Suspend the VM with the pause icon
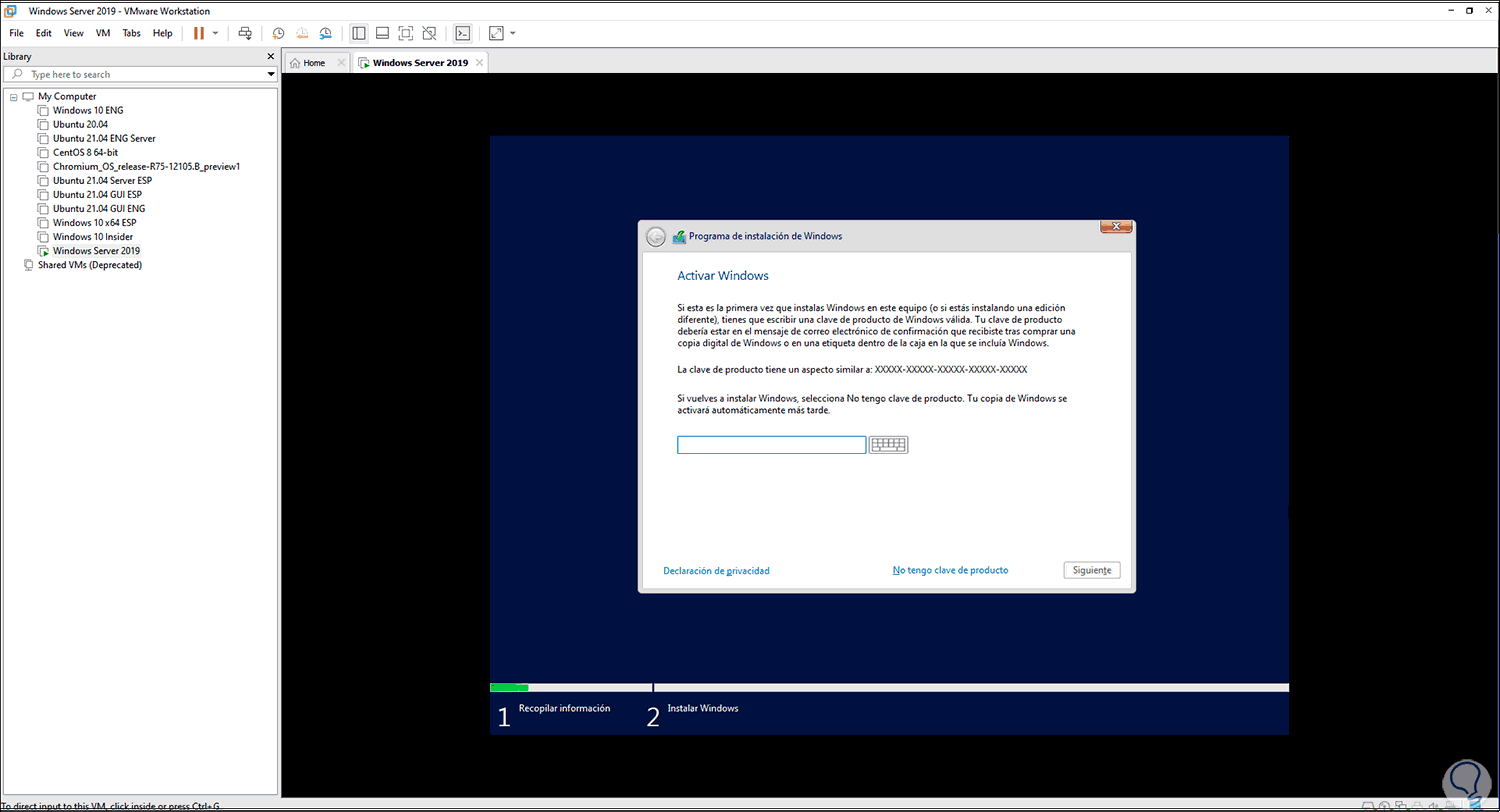1500x812 pixels. pos(198,33)
